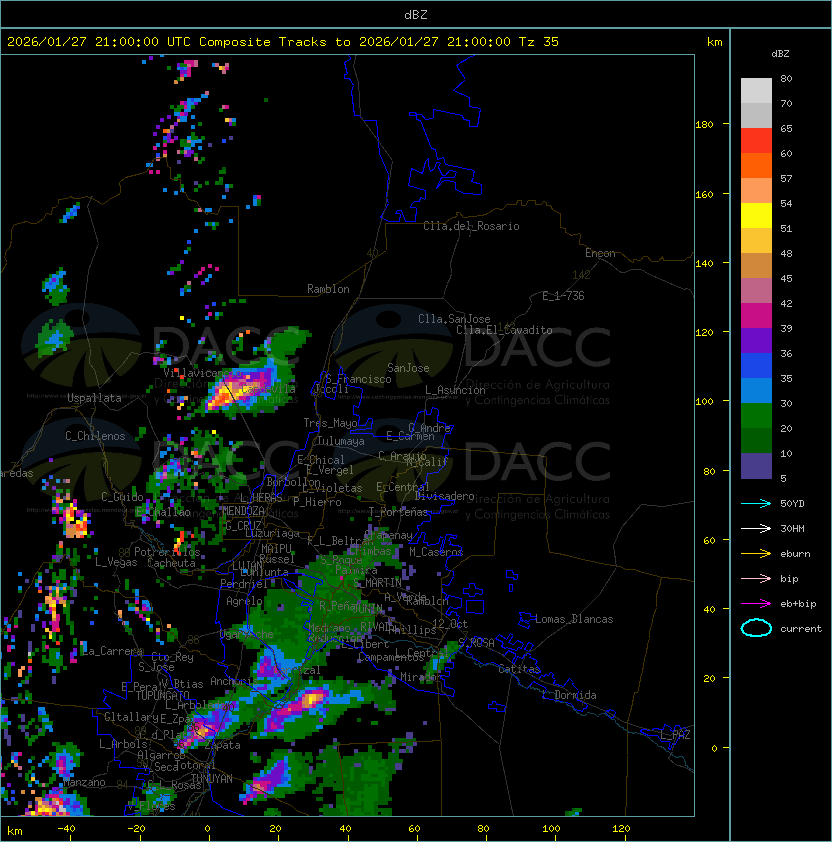Click the 'Cacheuta' map label
This screenshot has width=832, height=842.
click(171, 563)
